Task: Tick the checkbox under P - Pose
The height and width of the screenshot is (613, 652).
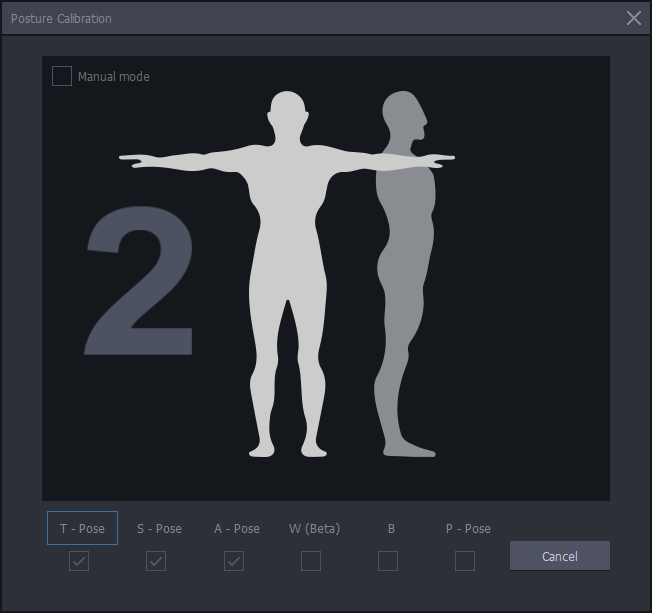Action: coord(465,561)
